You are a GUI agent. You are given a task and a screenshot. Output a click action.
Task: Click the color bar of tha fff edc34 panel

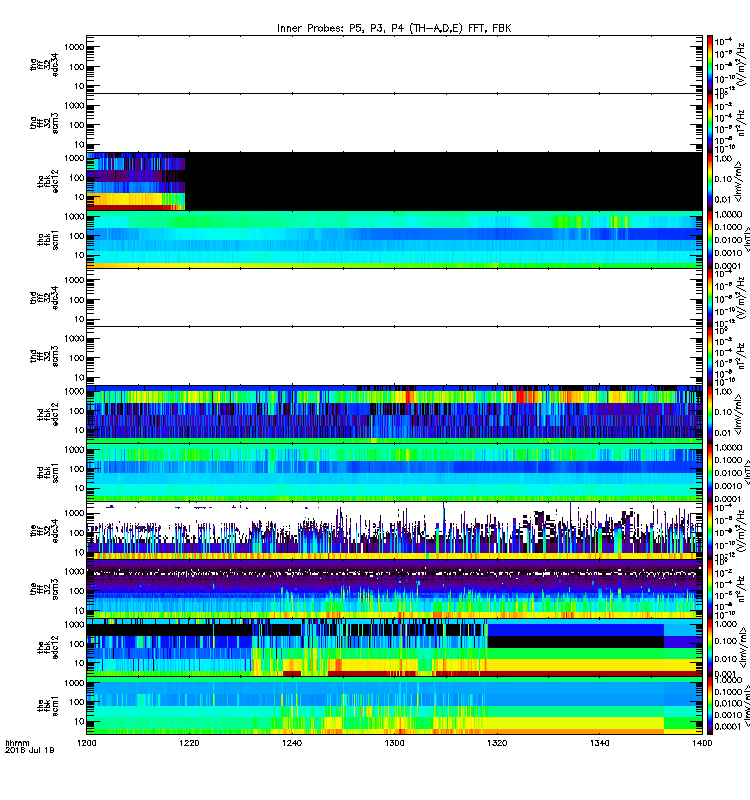[710, 64]
